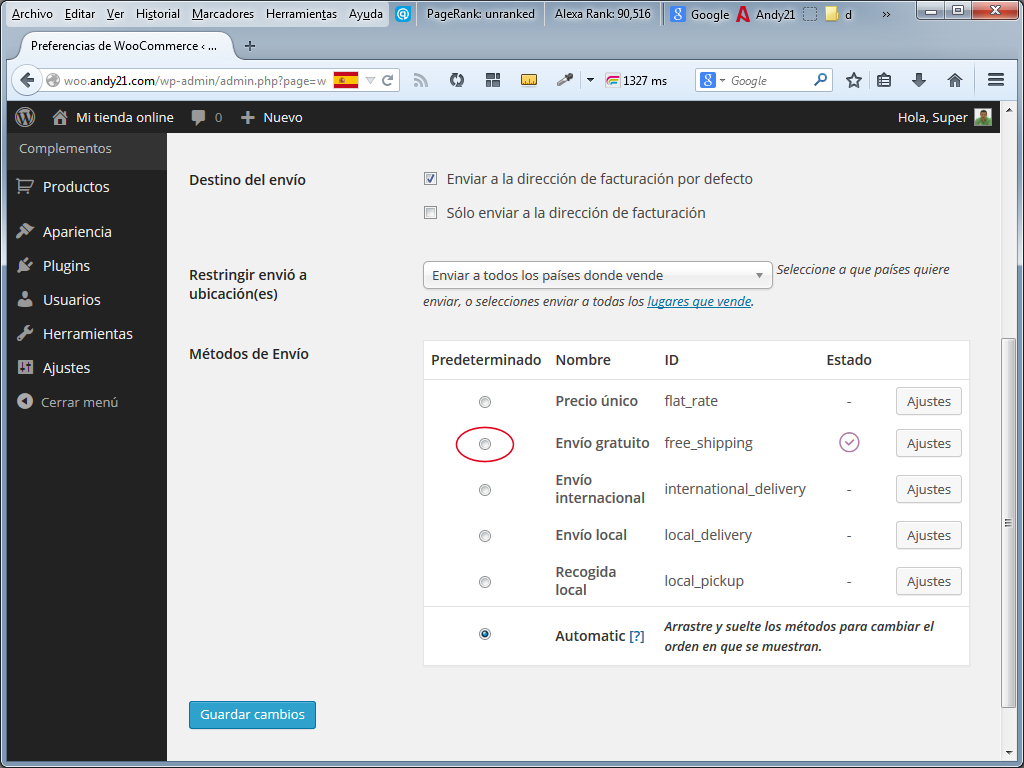This screenshot has height=768, width=1024.
Task: Click the Spanish flag icon in address bar
Action: coord(346,80)
